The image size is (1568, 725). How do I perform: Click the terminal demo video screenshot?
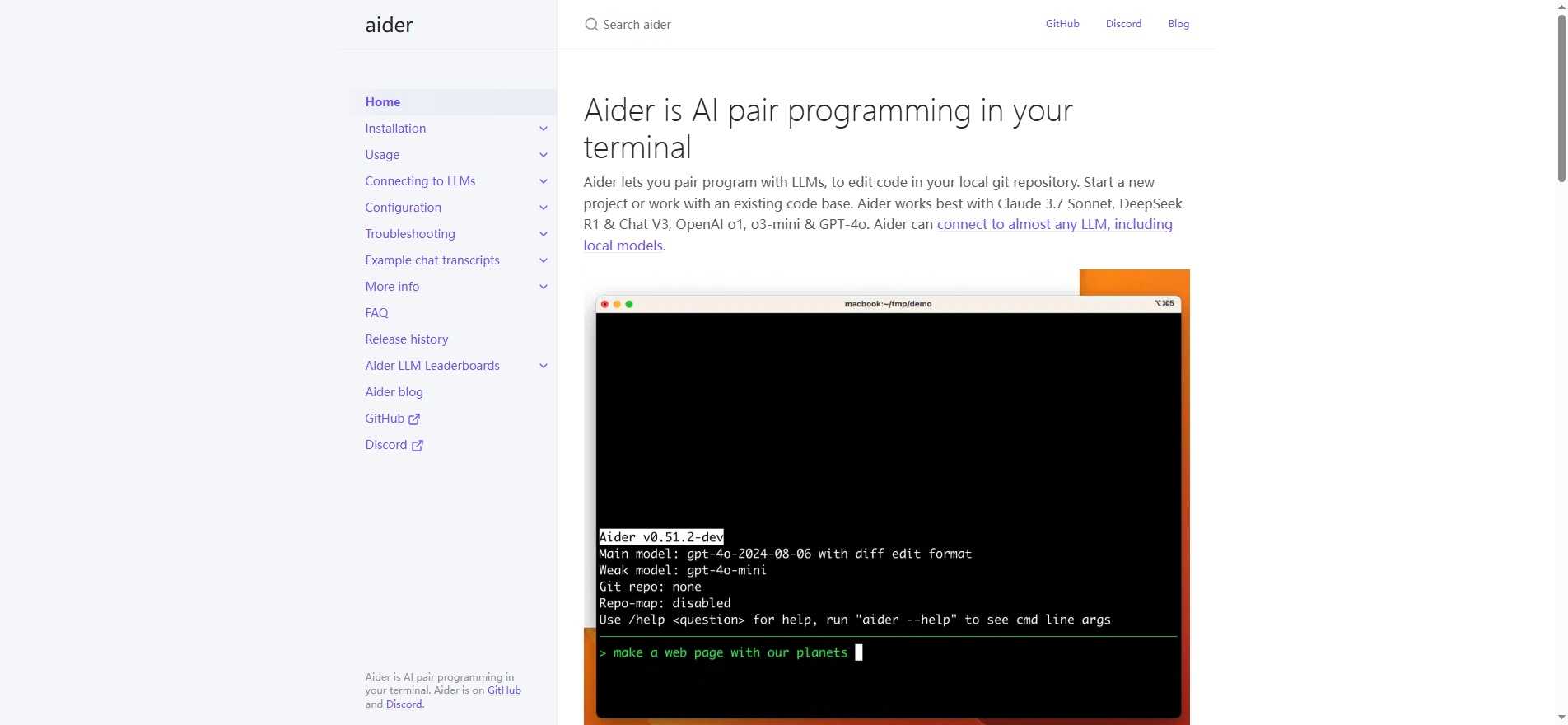[x=886, y=498]
